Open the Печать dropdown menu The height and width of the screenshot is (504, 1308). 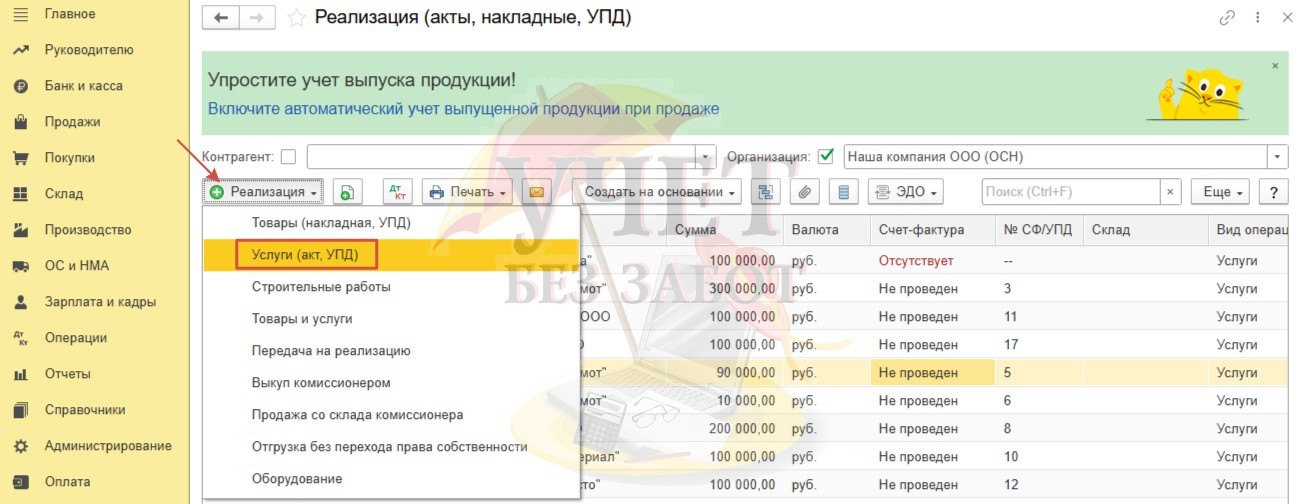(468, 192)
